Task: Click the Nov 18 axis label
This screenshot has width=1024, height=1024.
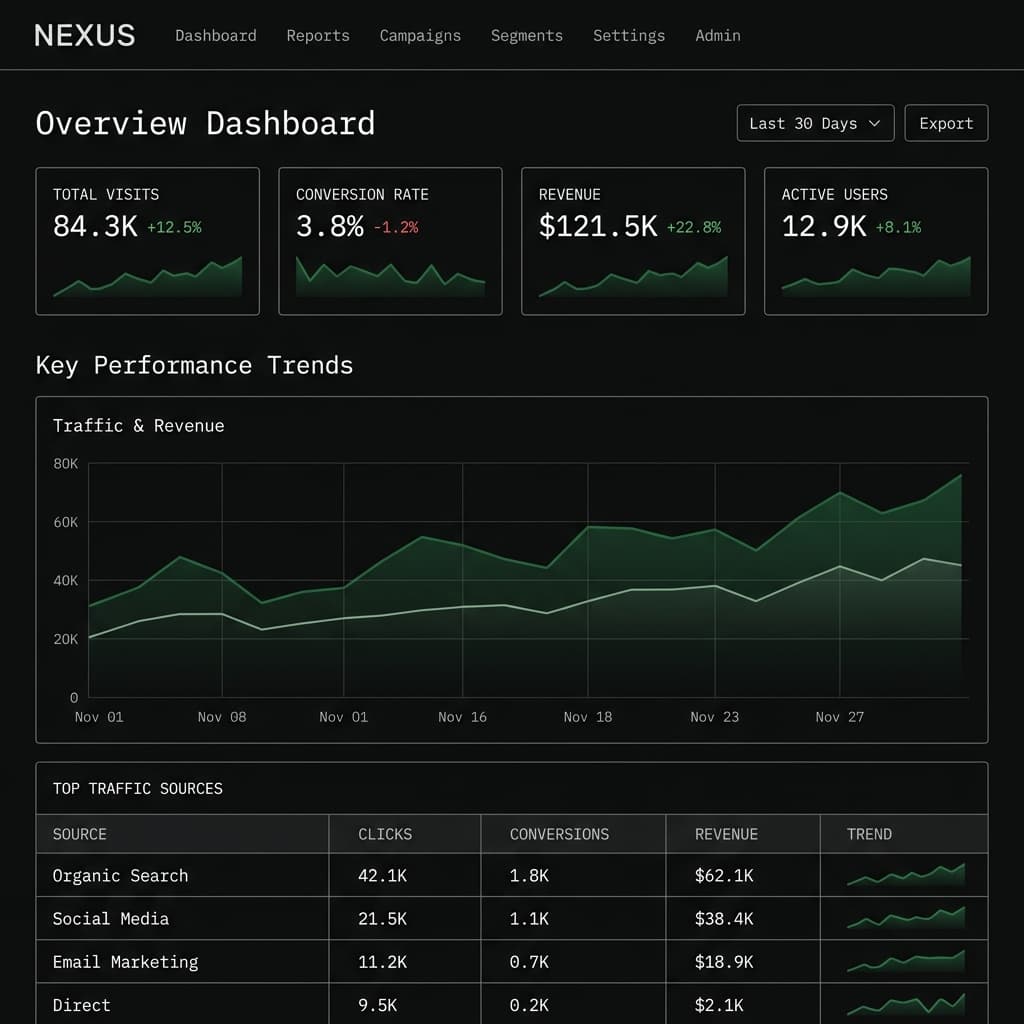Action: 588,717
